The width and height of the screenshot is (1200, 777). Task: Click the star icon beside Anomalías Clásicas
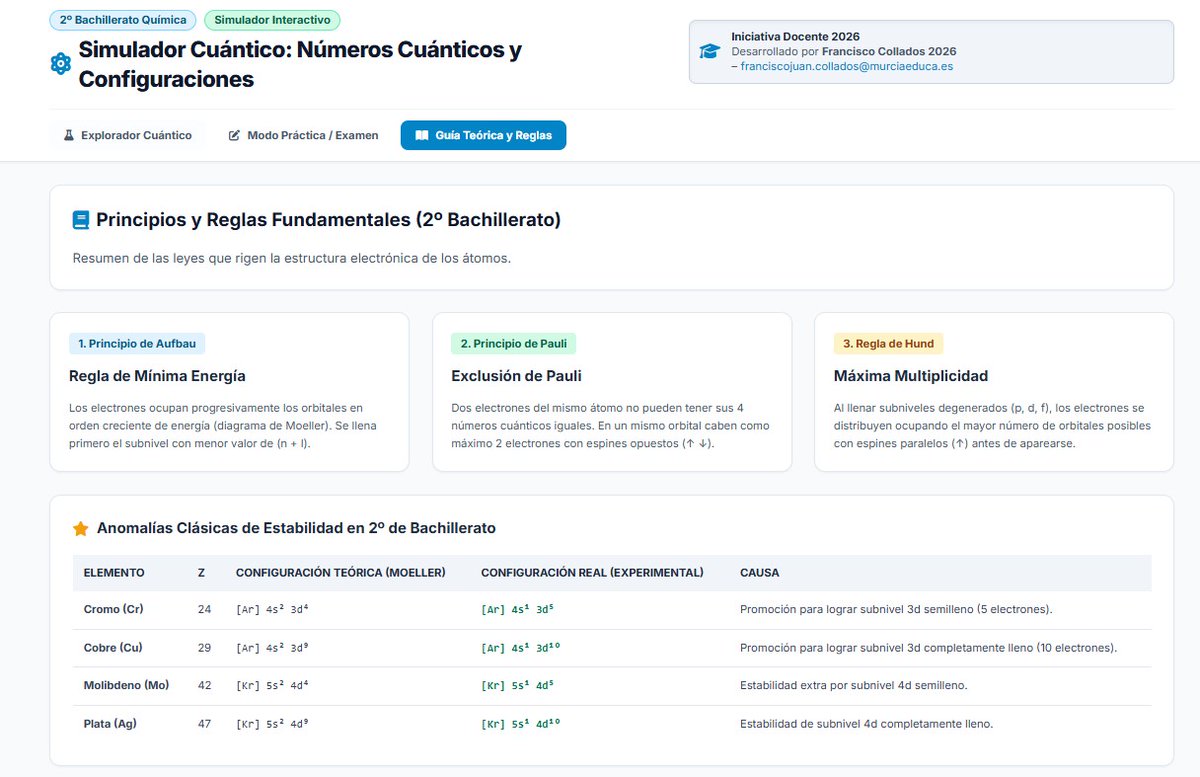pos(81,528)
